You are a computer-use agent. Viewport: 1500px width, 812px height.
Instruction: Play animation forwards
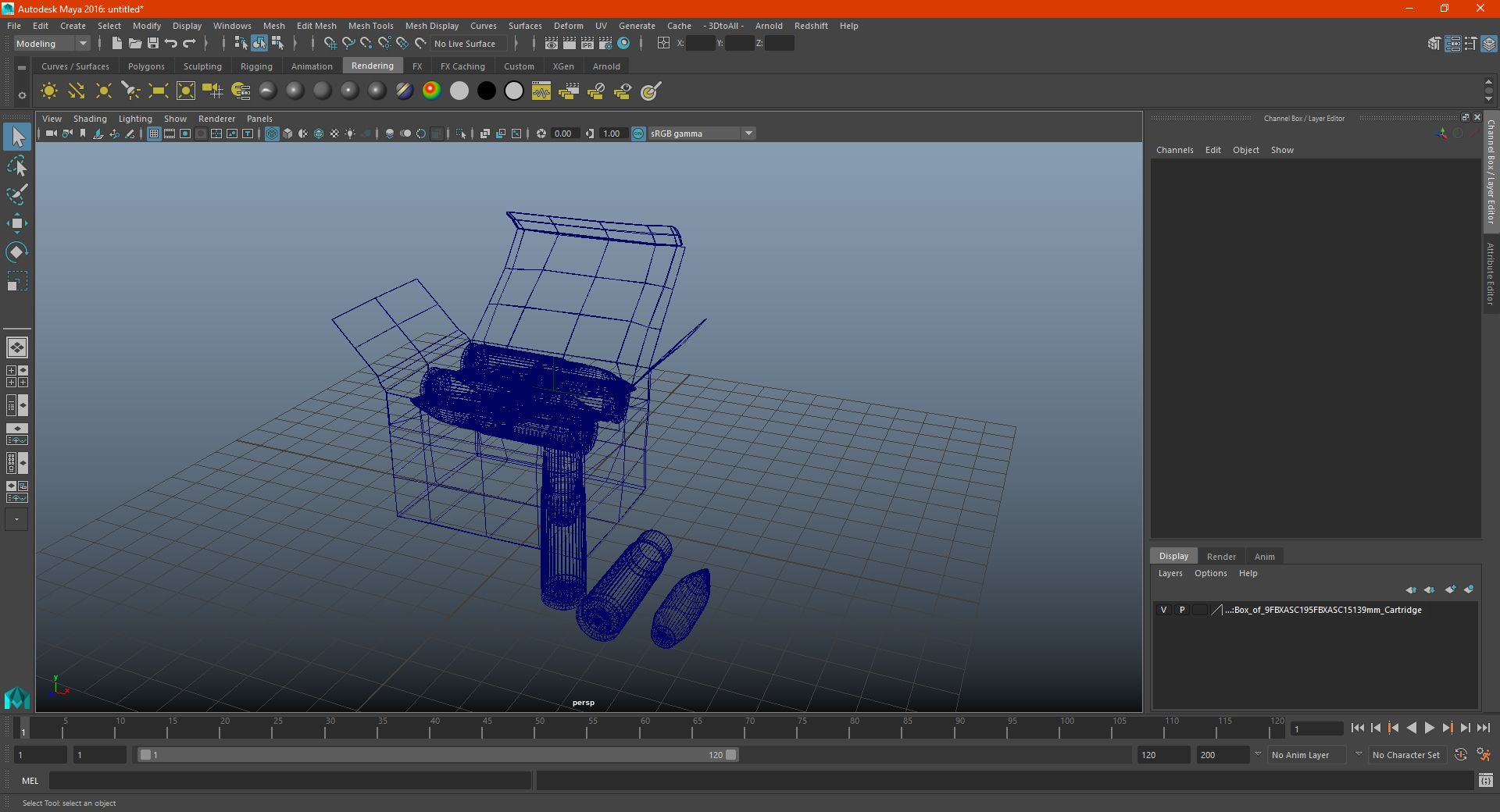tap(1429, 728)
